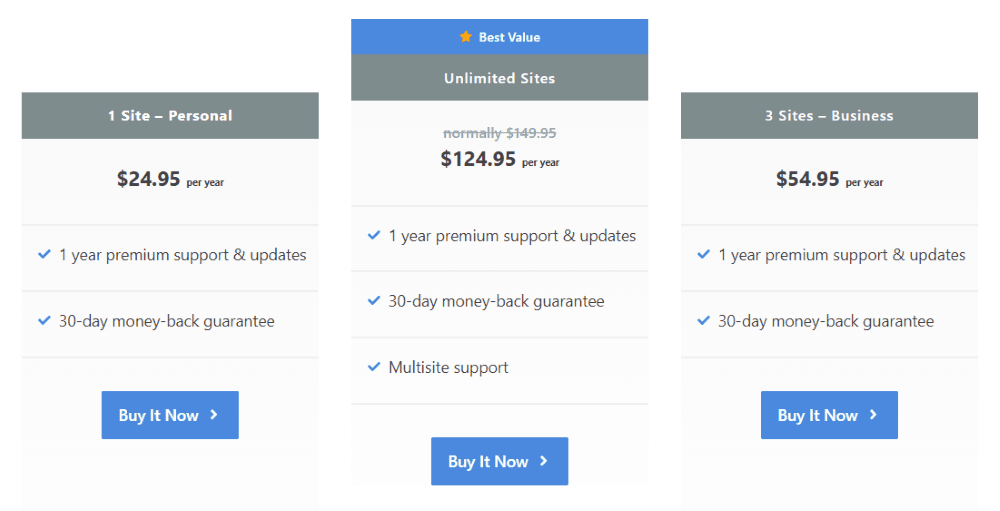The height and width of the screenshot is (511, 1000).
Task: Select the 1 Site – Personal header
Action: [x=170, y=115]
